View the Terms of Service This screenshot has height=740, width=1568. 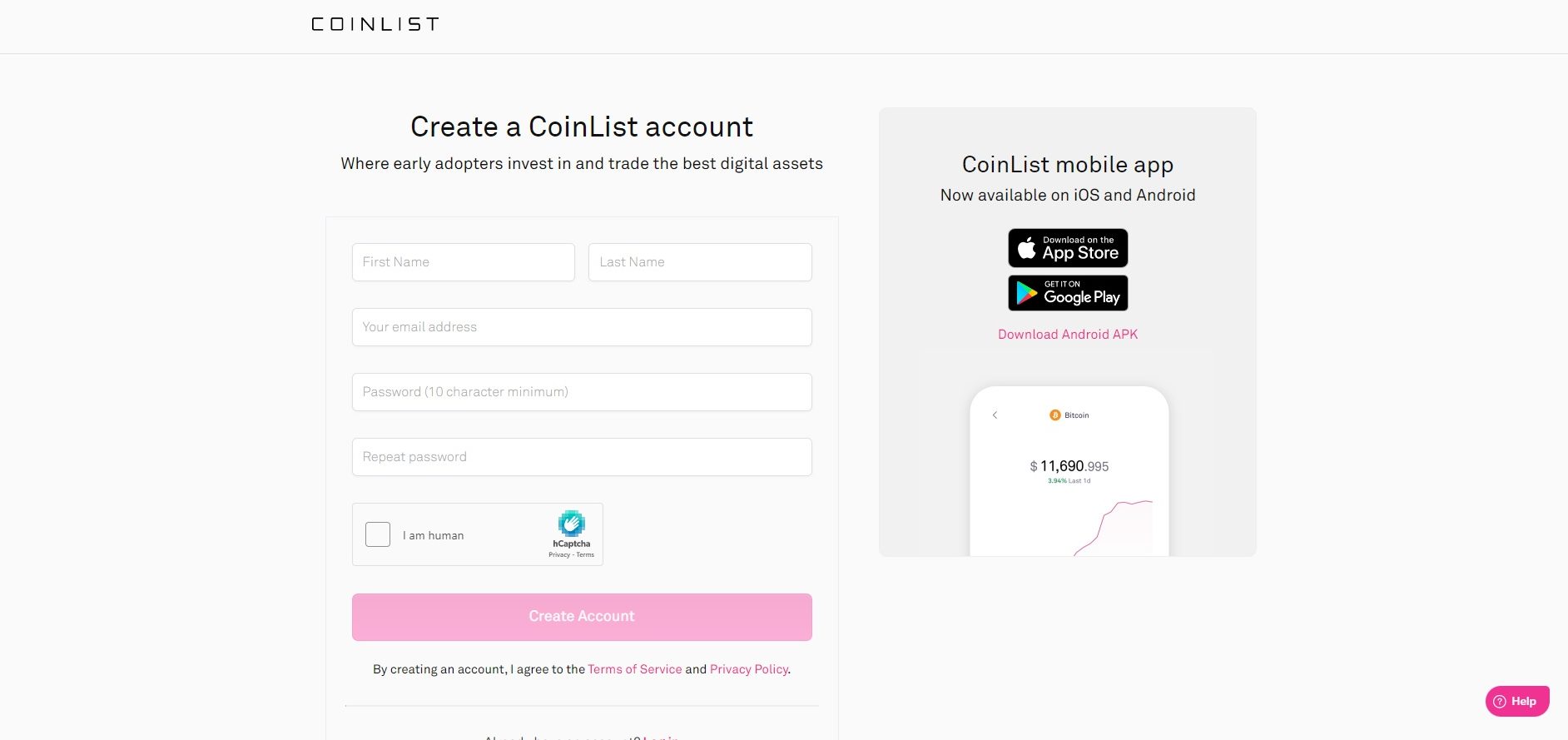pos(635,668)
